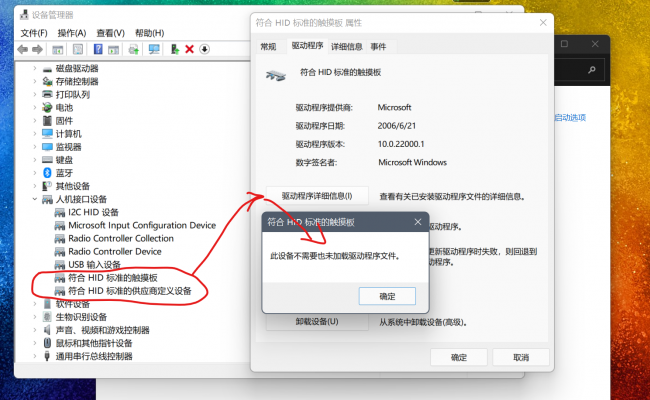Image resolution: width=650 pixels, height=400 pixels.
Task: Click the monitor category icon beside 监视器
Action: point(47,147)
